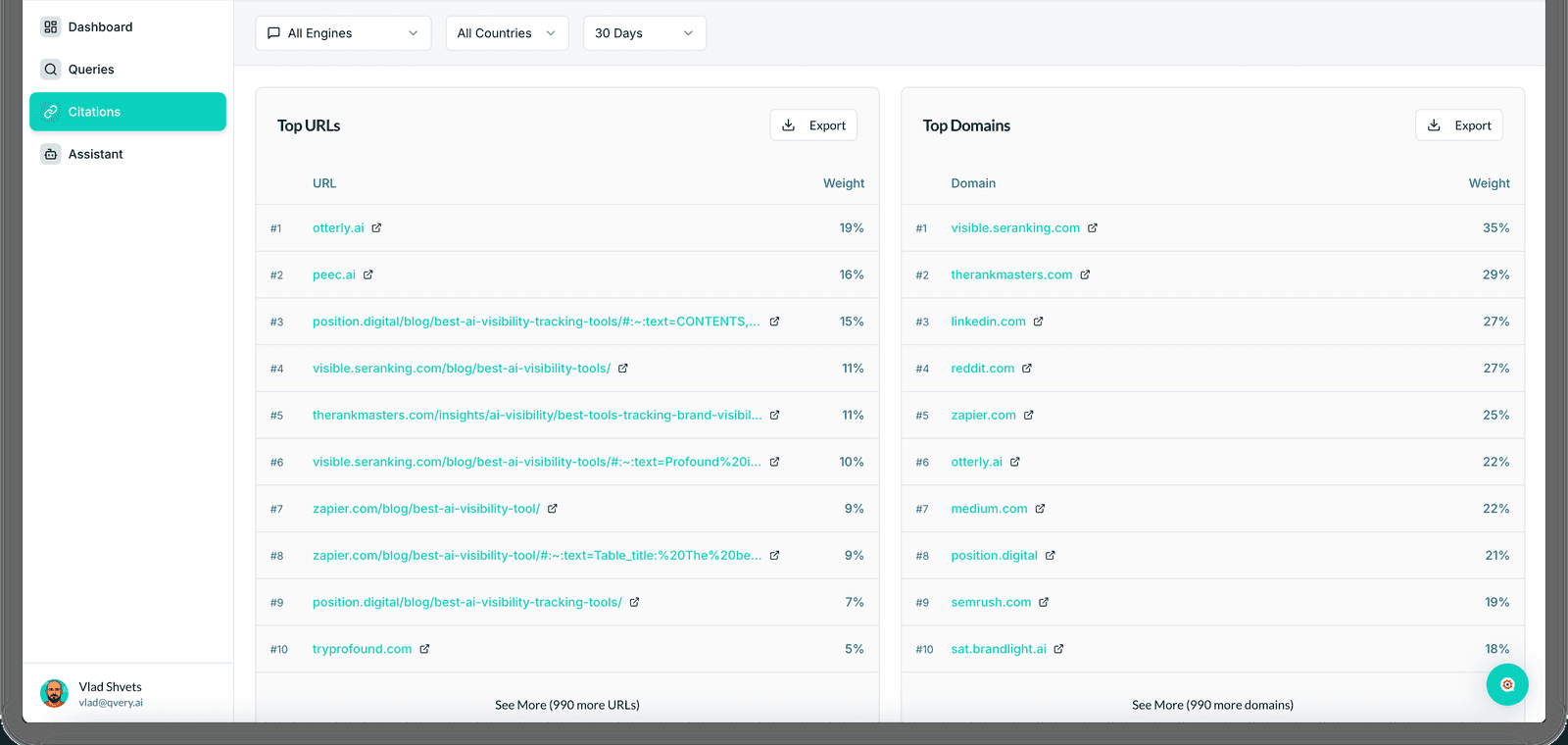The height and width of the screenshot is (745, 1568).
Task: Click external icon beside medium.com
Action: pos(1040,509)
